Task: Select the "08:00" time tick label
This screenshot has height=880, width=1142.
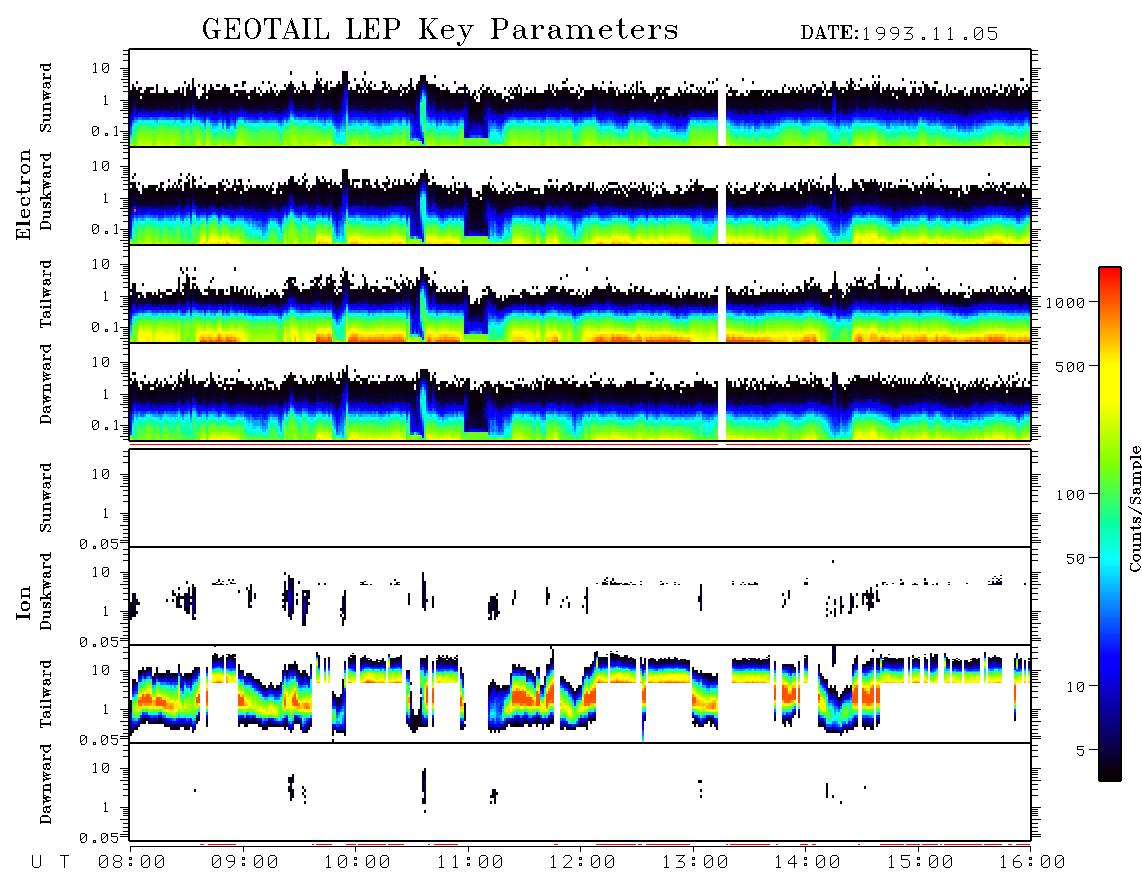Action: [132, 863]
